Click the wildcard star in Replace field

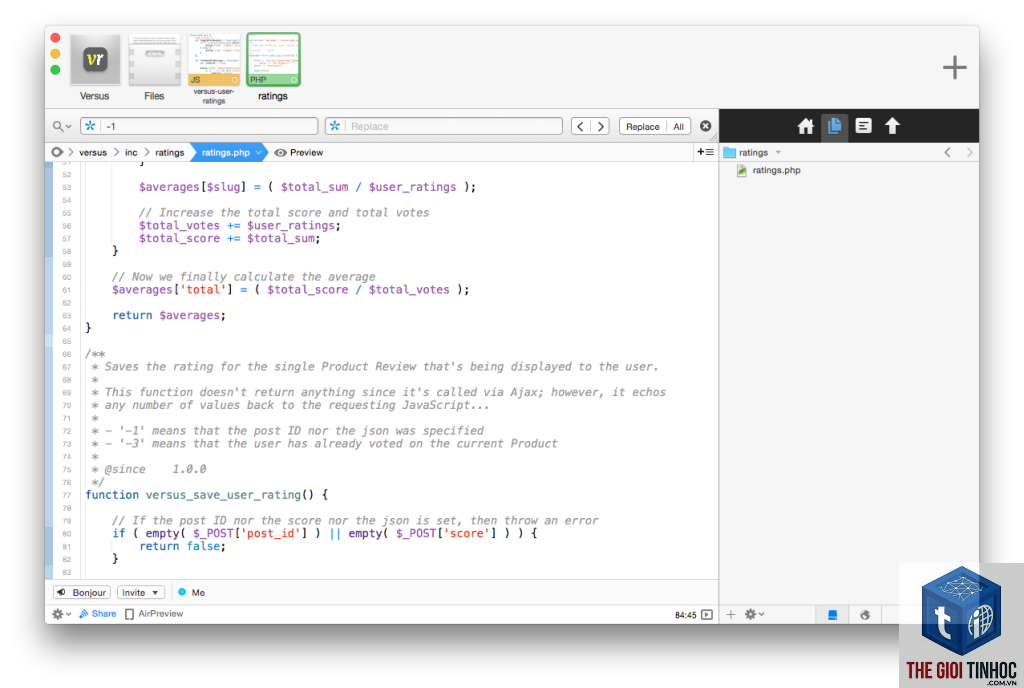click(x=334, y=126)
